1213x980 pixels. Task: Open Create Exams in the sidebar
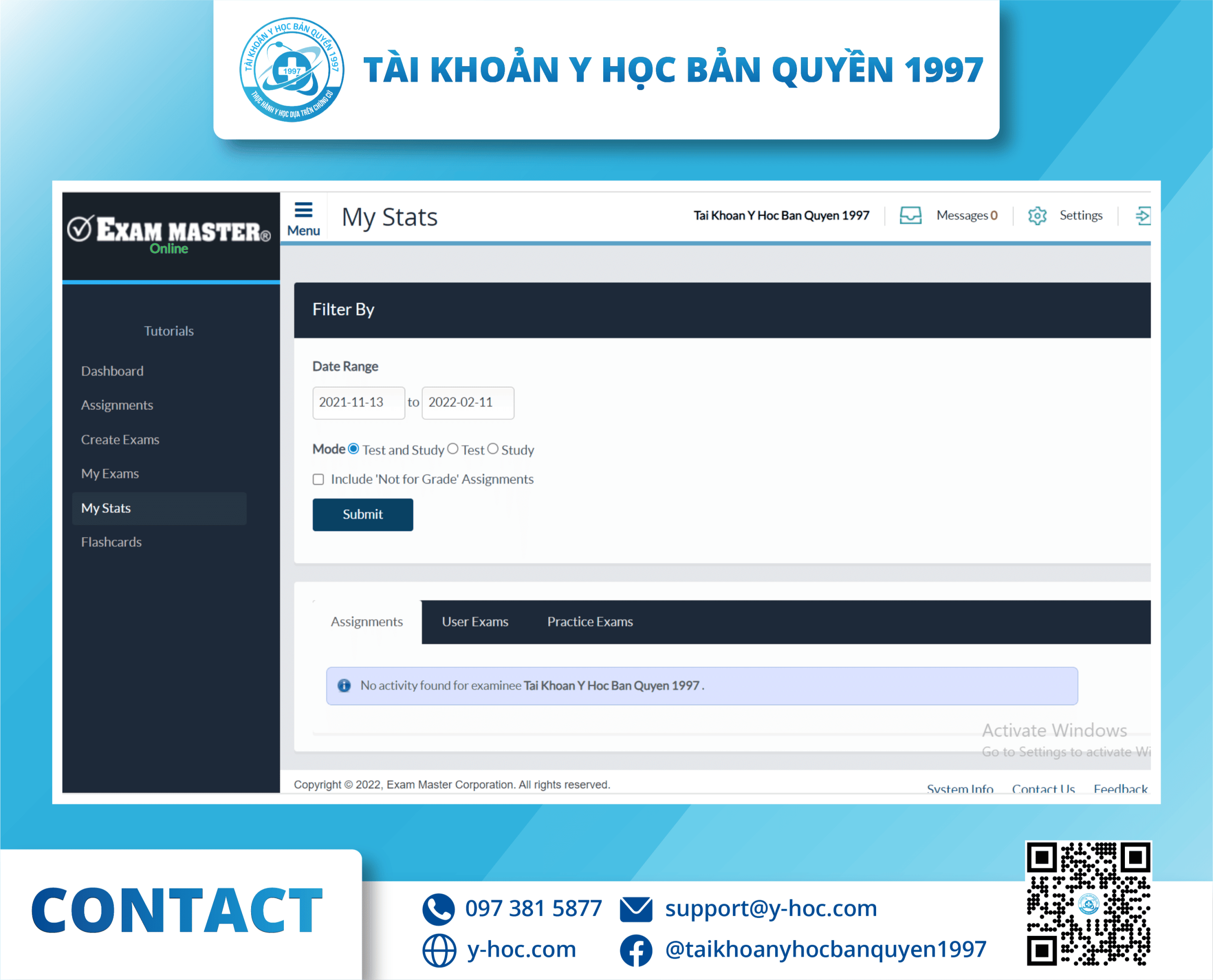(x=120, y=439)
